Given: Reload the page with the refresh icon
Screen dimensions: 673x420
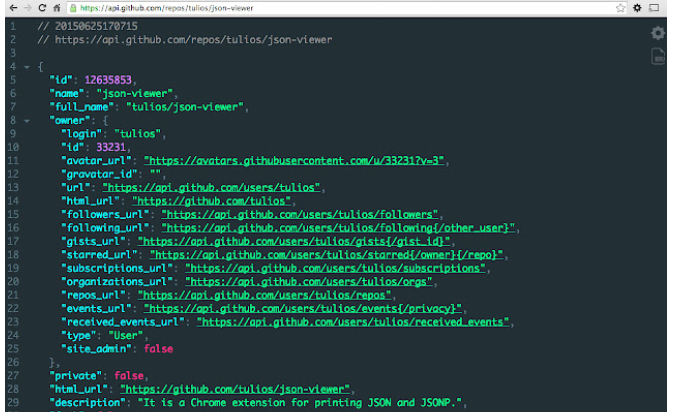Looking at the screenshot, I should (x=42, y=8).
